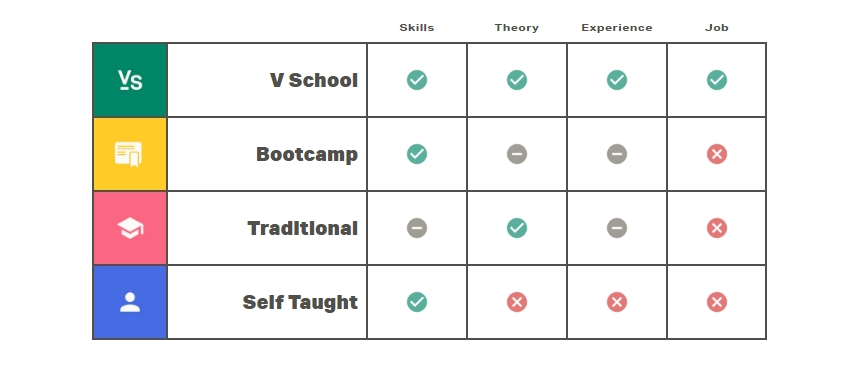Click Self Taught's Experience red X icon
The height and width of the screenshot is (375, 852).
[617, 302]
